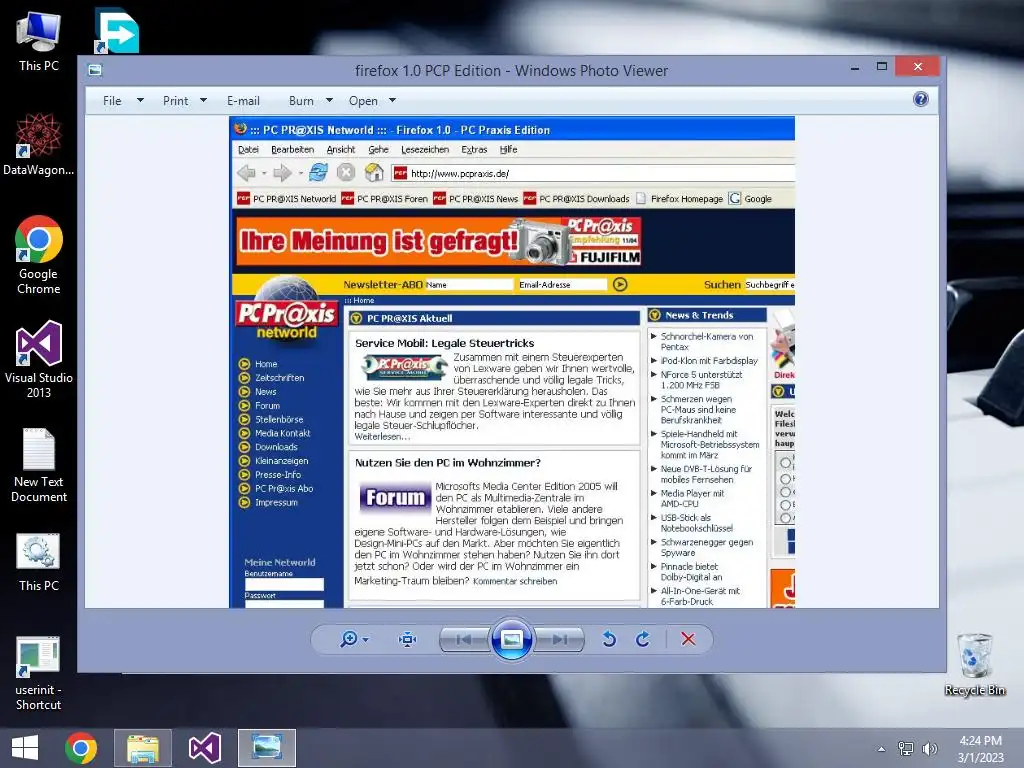Rotate the picture clockwise
Screen dimensions: 1024x768
click(643, 639)
